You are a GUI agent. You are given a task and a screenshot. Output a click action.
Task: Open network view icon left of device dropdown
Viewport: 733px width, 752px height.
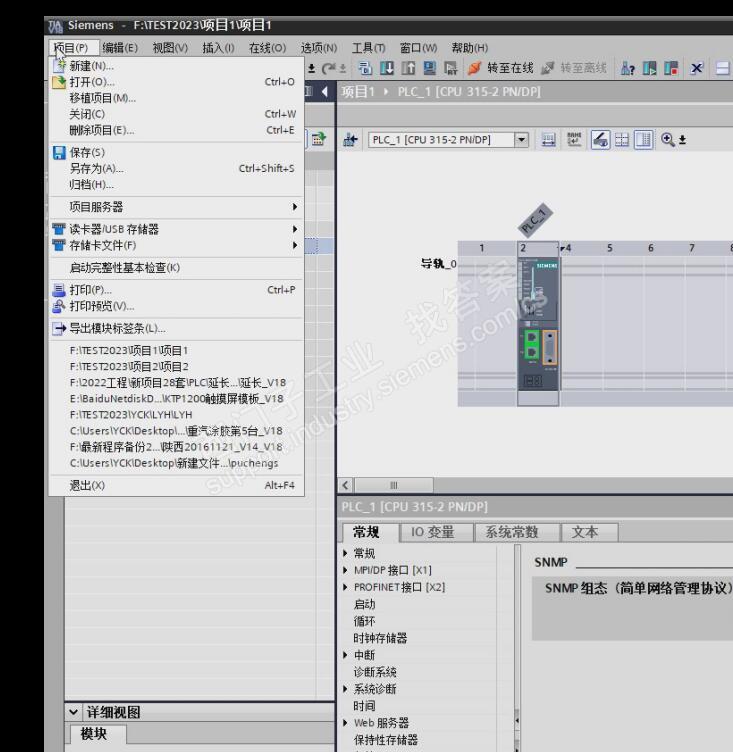[x=351, y=140]
